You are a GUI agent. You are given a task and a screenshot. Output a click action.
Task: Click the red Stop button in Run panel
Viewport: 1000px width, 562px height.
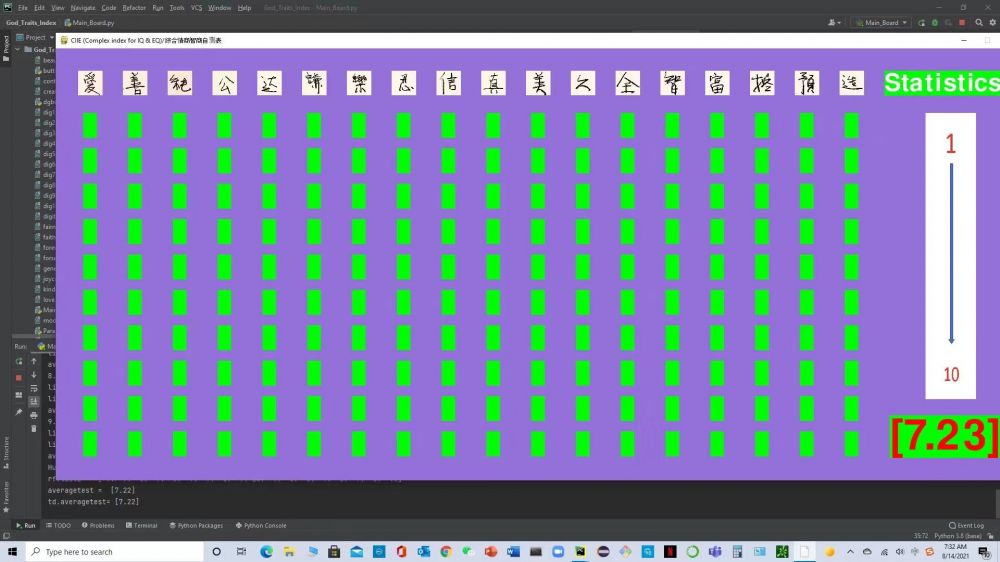pos(18,377)
